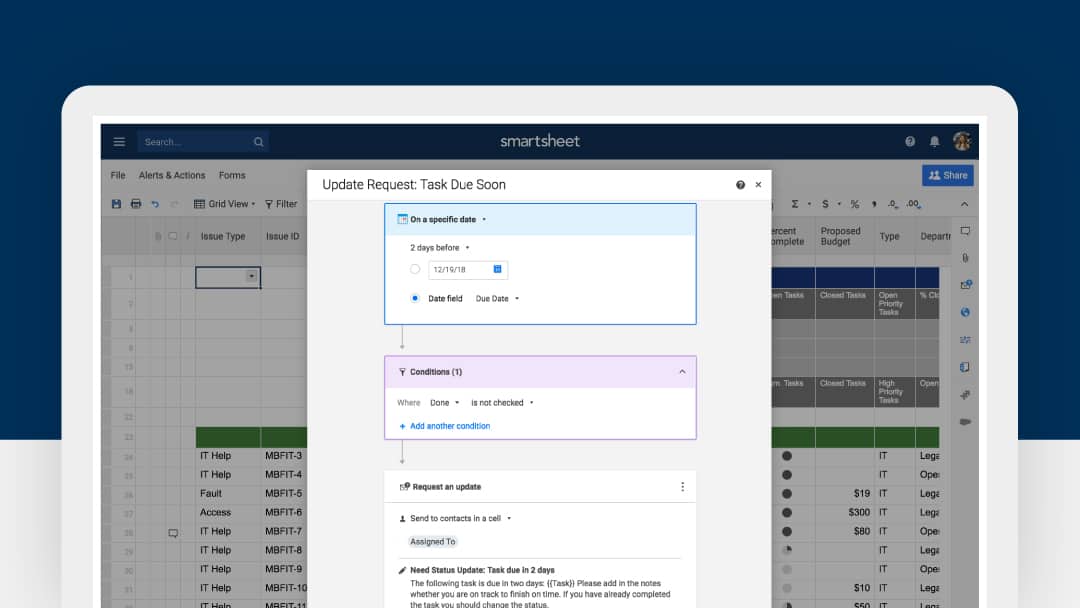Click the save icon in toolbar
Screen dimensions: 1080x608
[116, 204]
